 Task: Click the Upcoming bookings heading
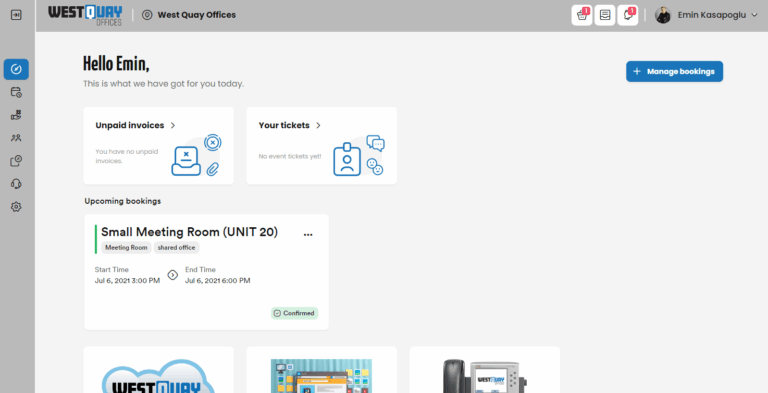tap(122, 201)
